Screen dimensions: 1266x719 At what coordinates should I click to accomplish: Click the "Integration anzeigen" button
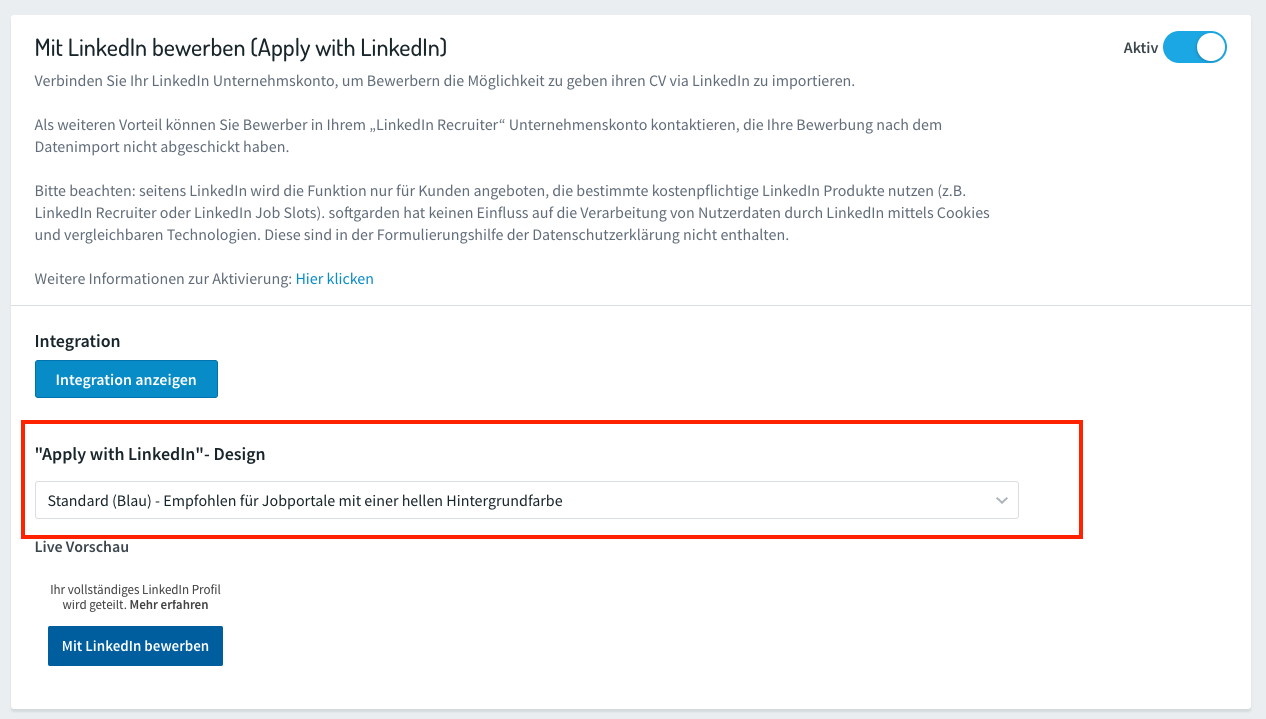[126, 379]
